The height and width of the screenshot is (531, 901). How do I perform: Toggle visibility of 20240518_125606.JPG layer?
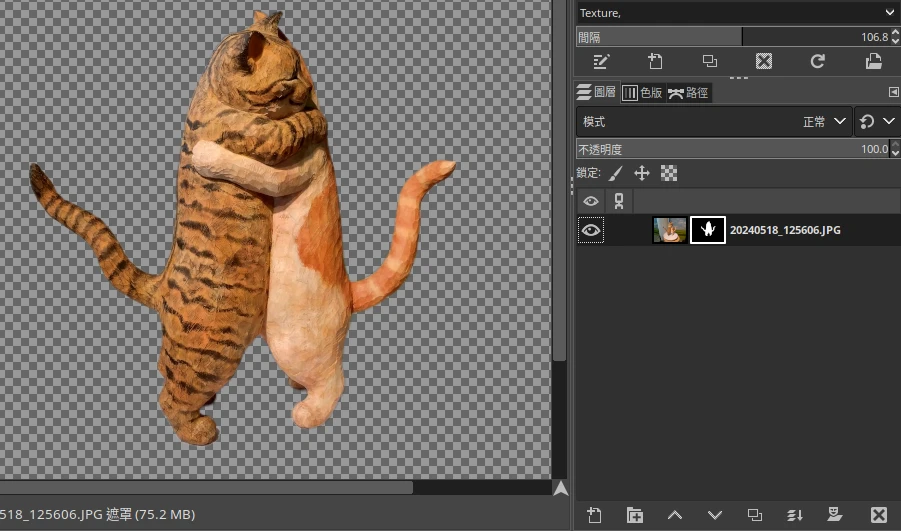591,231
